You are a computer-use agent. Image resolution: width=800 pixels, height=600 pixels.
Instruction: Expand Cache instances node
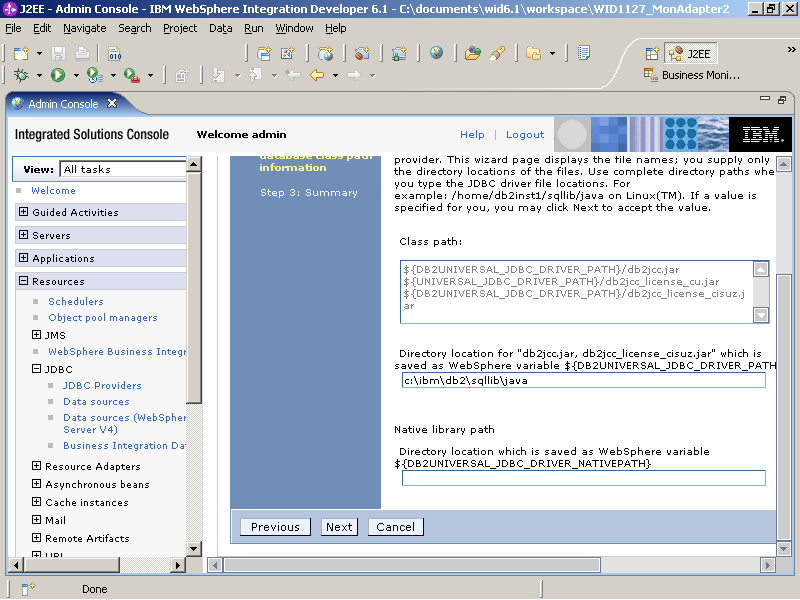(x=36, y=502)
